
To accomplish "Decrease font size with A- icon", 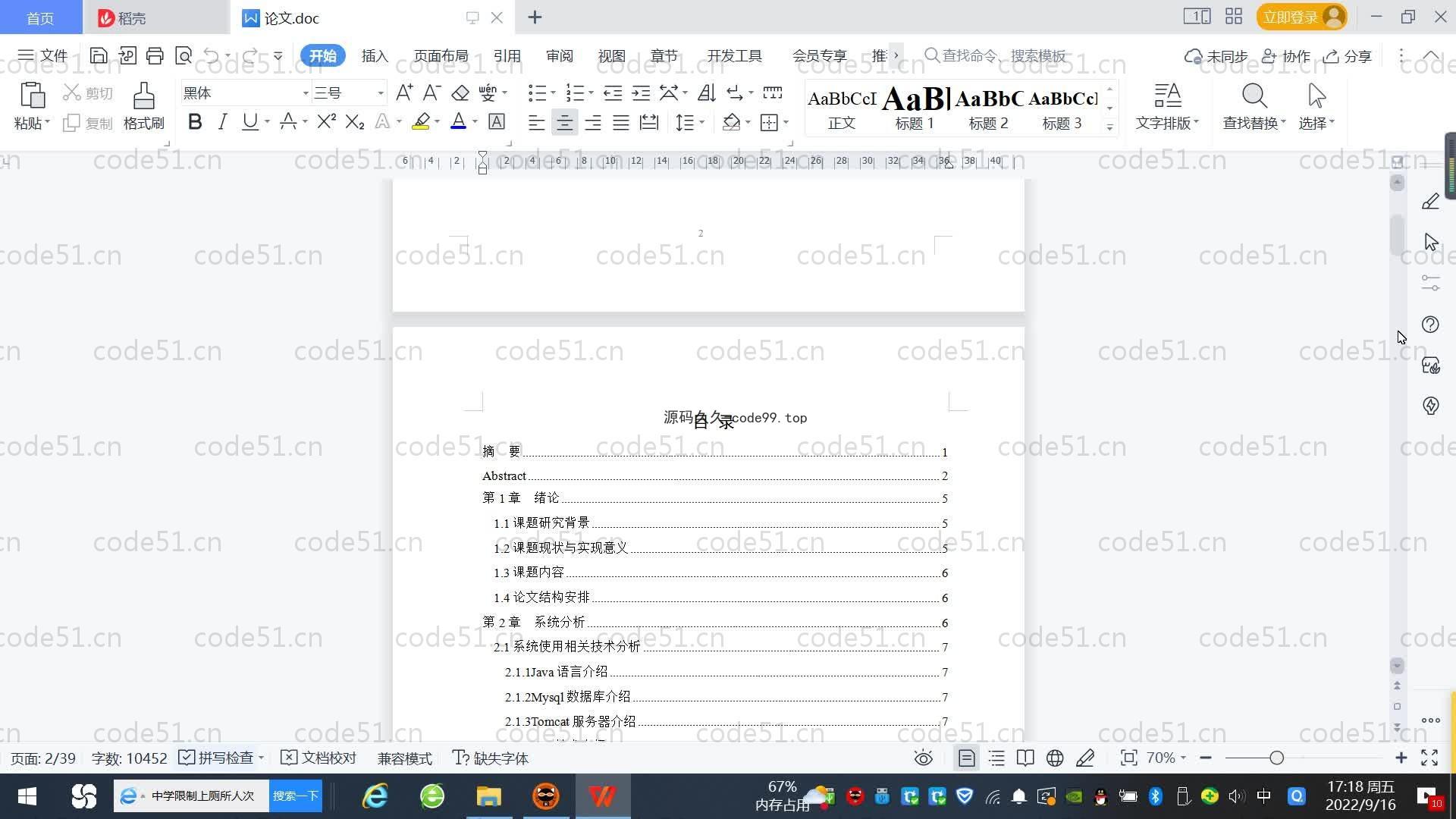I will pyautogui.click(x=431, y=93).
